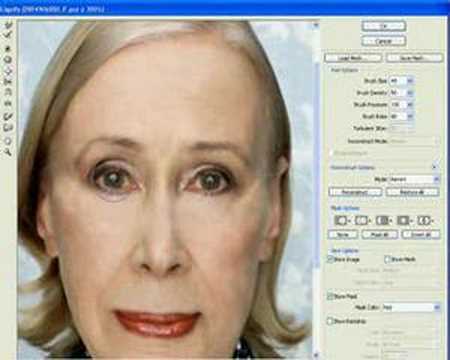Click the preview scrollbar down arrow
Image resolution: width=450 pixels, height=360 pixels.
pos(316,355)
